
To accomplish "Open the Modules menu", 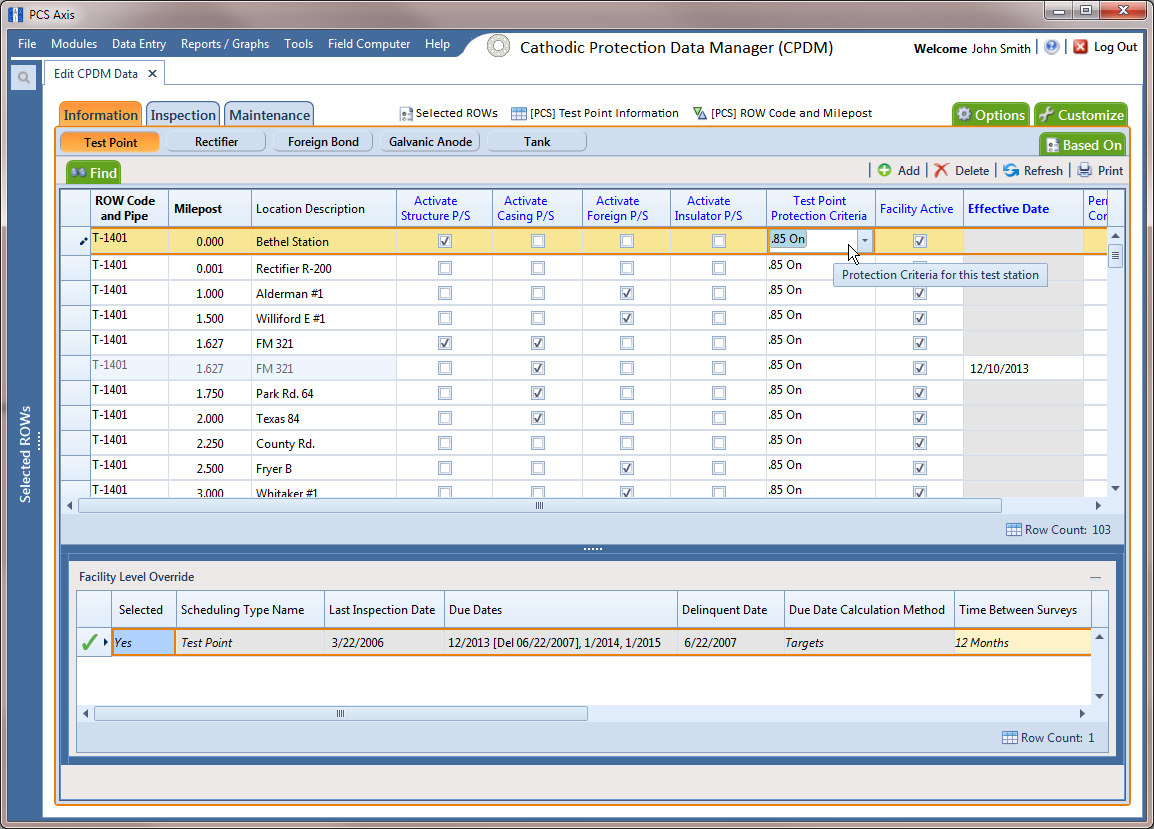I will coord(74,44).
